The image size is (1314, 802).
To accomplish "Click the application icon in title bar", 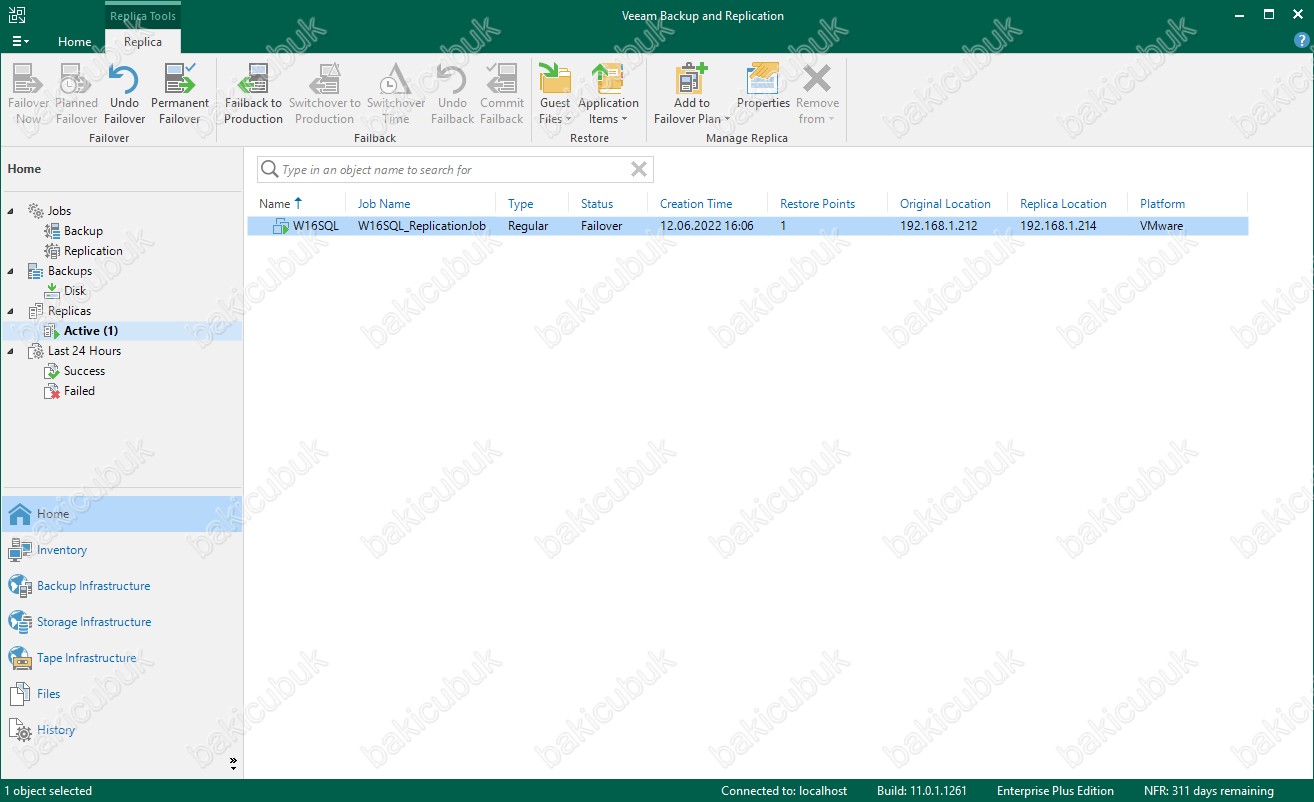I will pos(17,15).
